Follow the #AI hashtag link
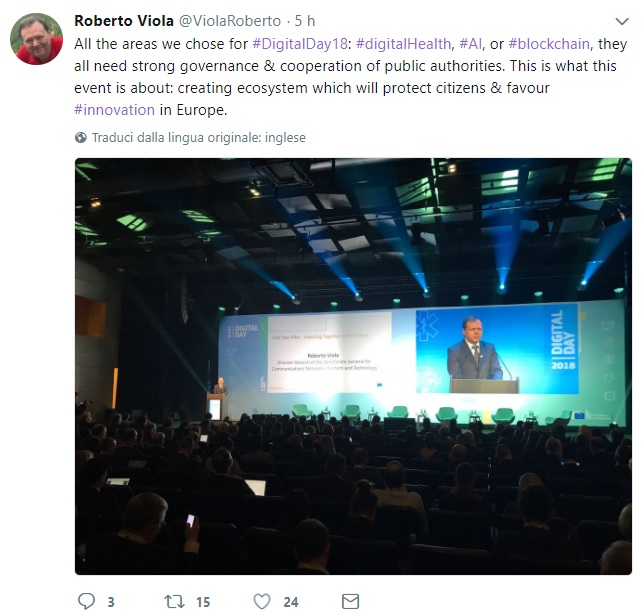 point(471,44)
